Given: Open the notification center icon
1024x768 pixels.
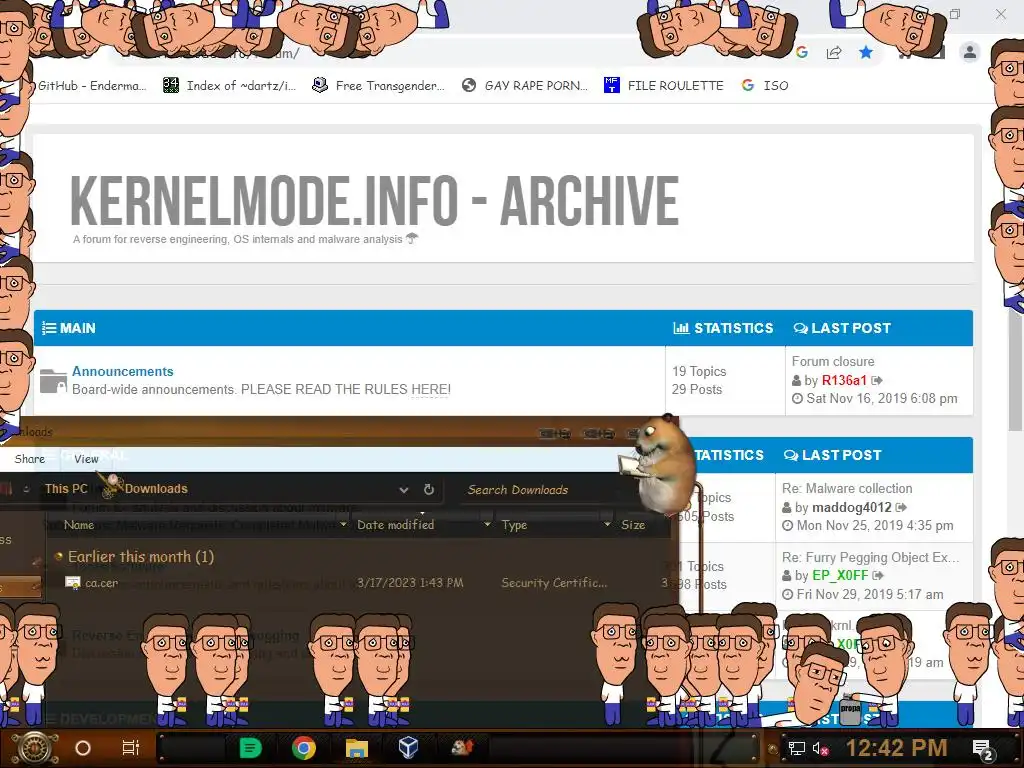Looking at the screenshot, I should pos(984,750).
